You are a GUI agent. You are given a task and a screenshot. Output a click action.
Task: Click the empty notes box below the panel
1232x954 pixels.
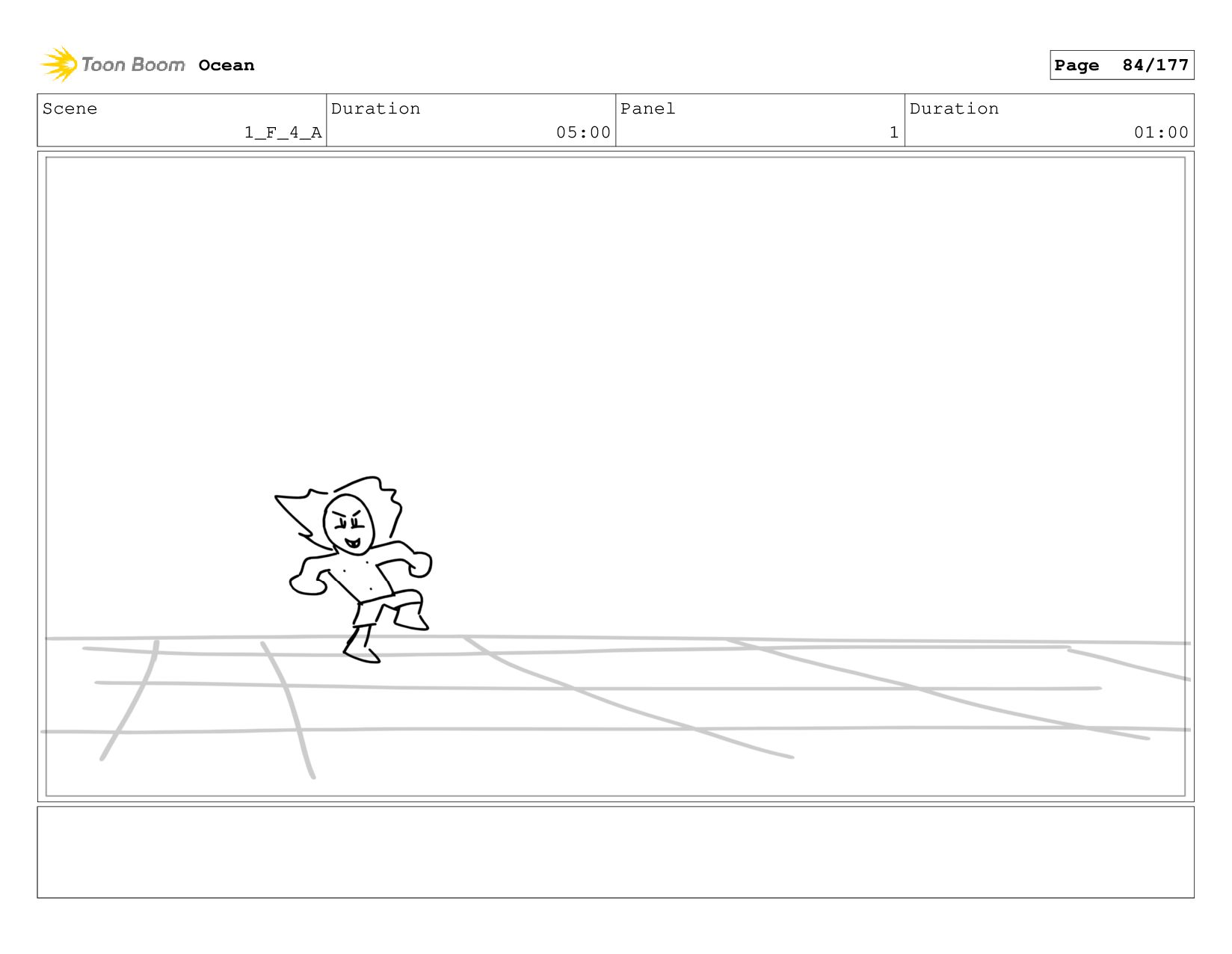click(615, 852)
